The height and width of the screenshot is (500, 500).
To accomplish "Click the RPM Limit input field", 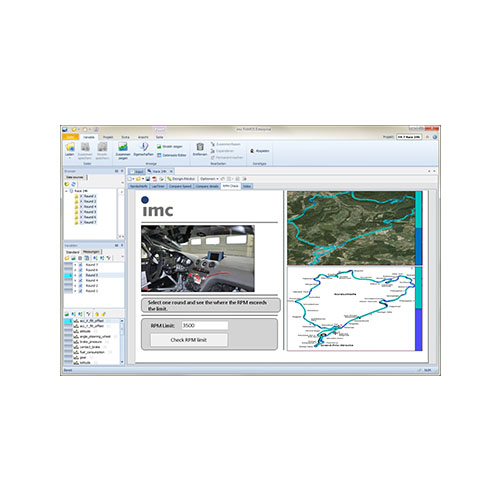I will (x=205, y=325).
